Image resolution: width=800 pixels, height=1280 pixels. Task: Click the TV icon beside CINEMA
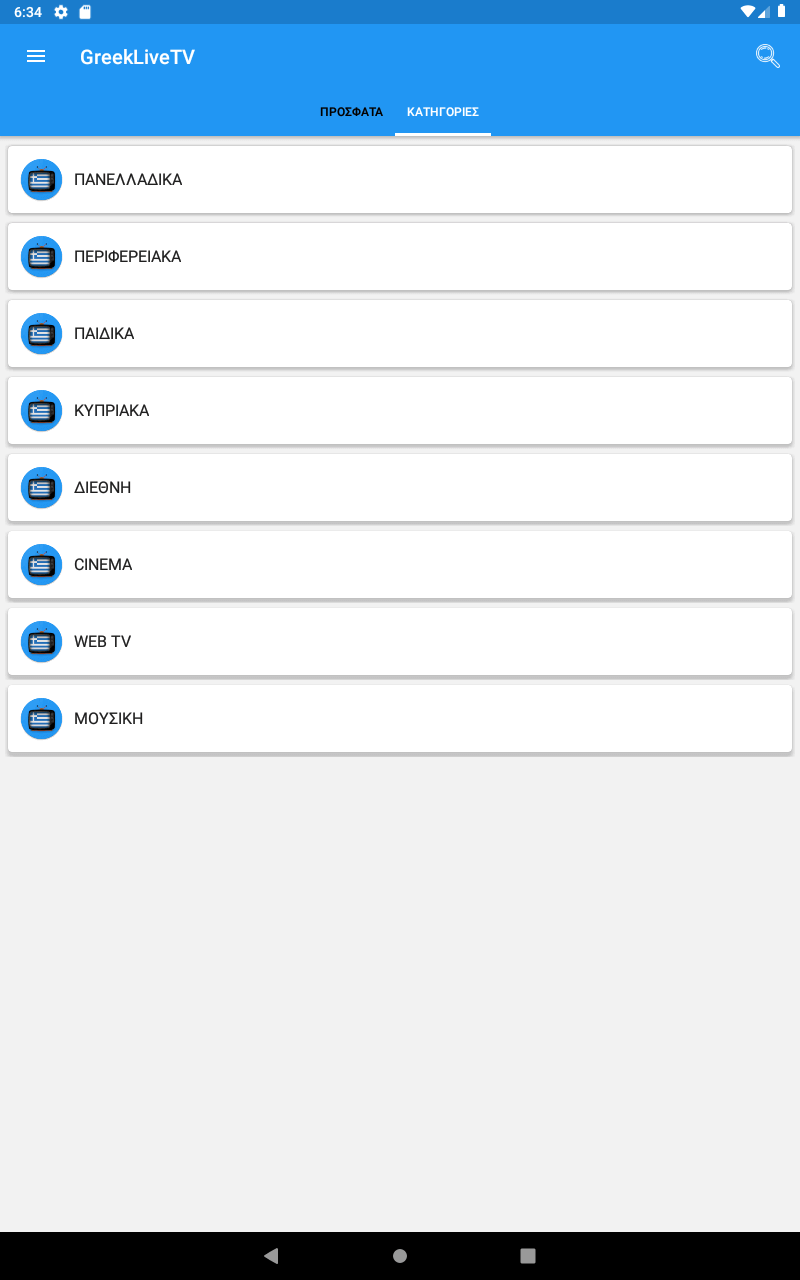point(41,565)
